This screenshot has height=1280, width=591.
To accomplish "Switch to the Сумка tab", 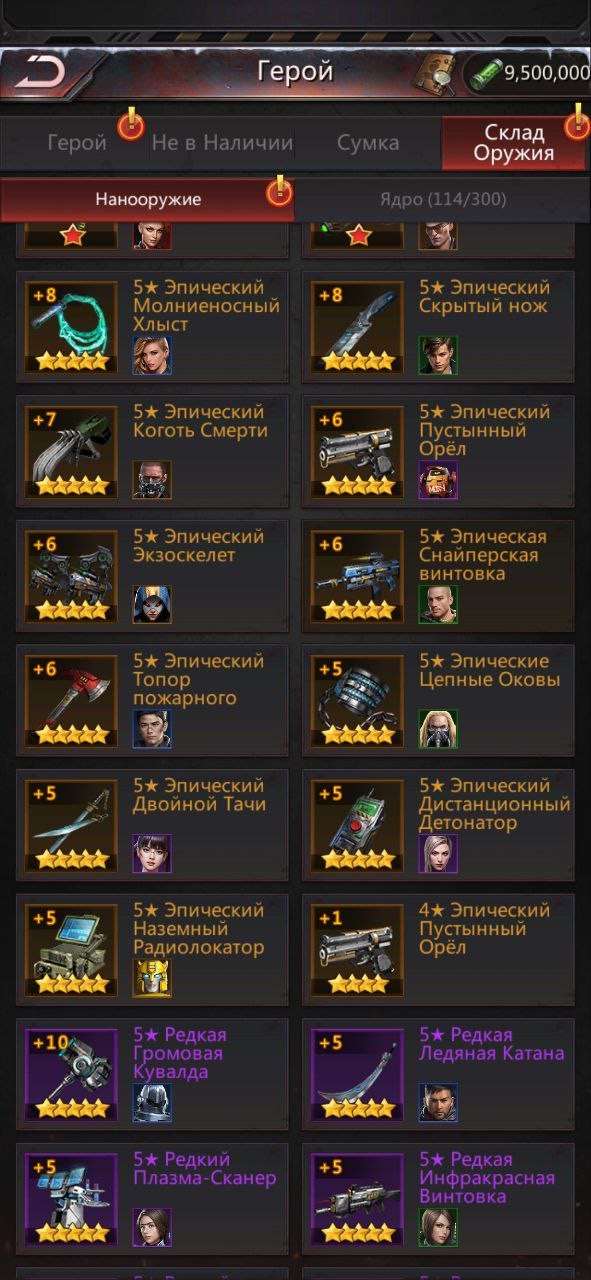I will point(368,143).
